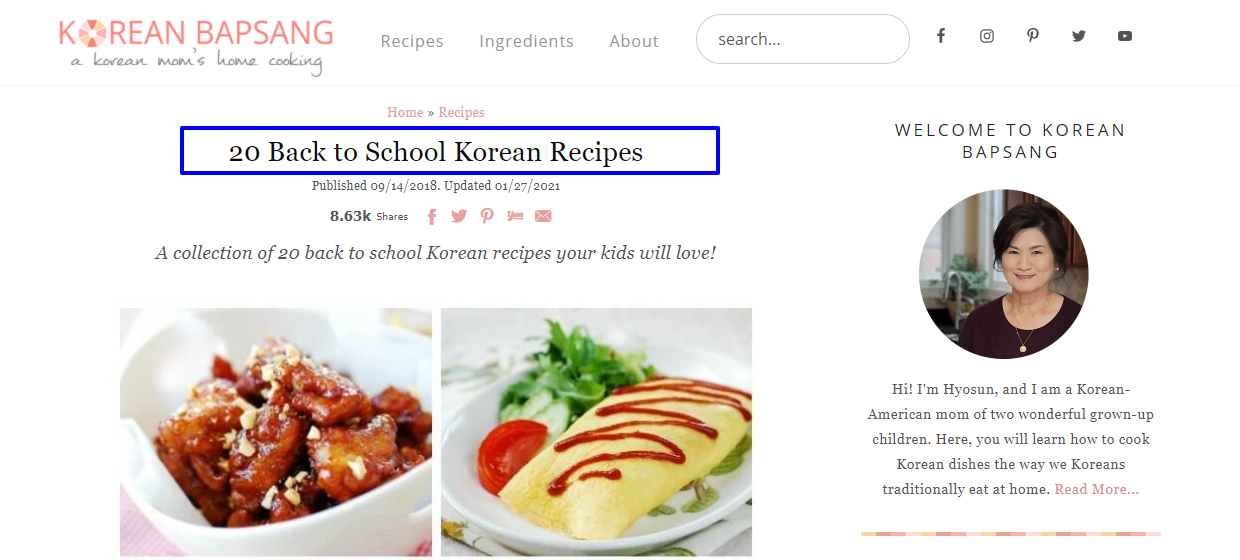Open the Ingredients menu item
The height and width of the screenshot is (560, 1240).
526,41
